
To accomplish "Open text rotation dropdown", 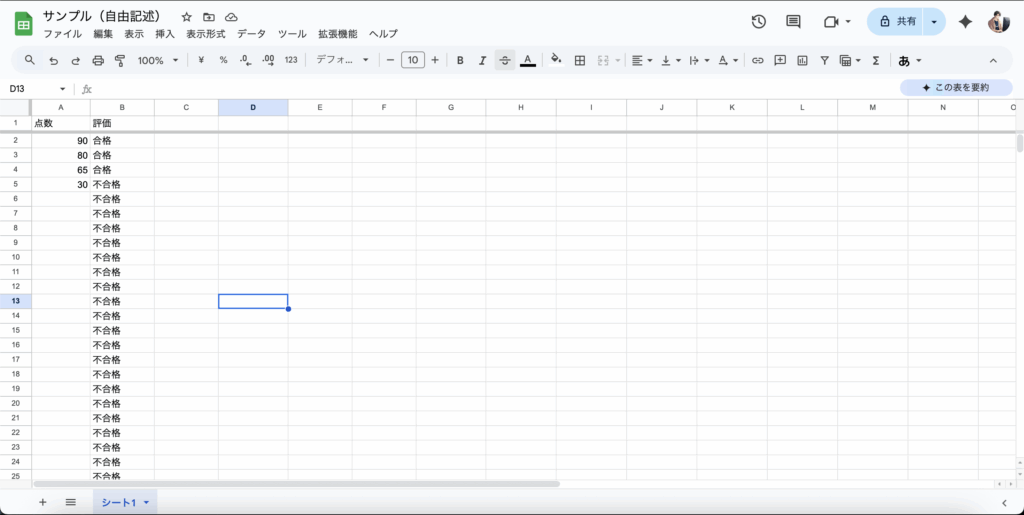I will click(728, 60).
